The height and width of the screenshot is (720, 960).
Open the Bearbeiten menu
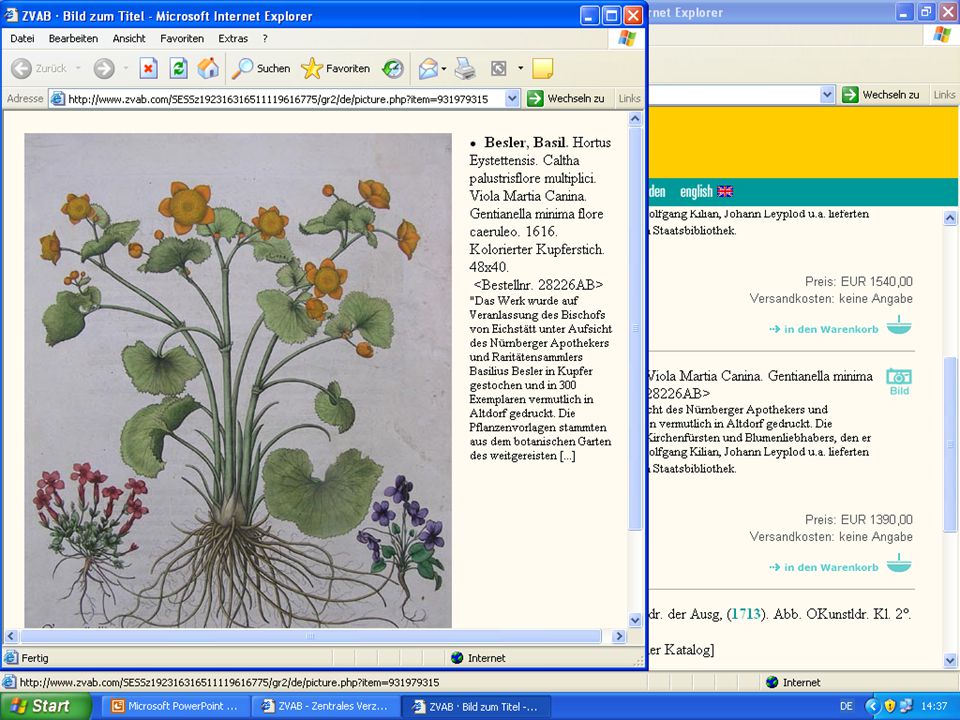[x=73, y=39]
